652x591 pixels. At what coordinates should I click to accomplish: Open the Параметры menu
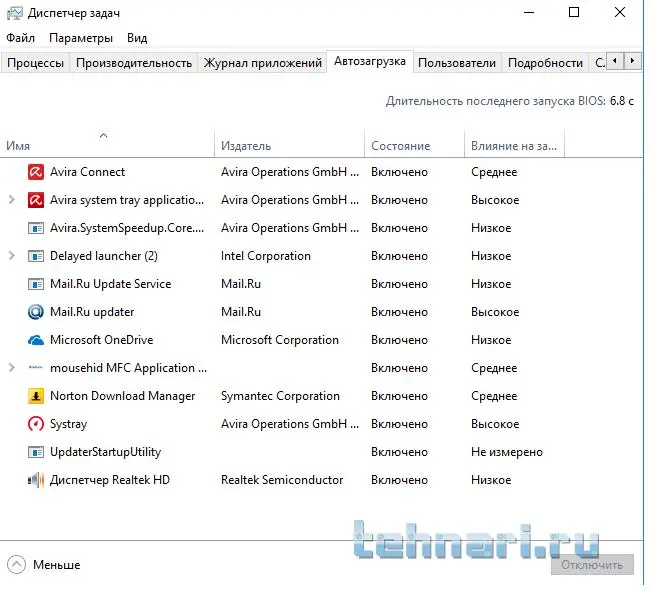(81, 38)
